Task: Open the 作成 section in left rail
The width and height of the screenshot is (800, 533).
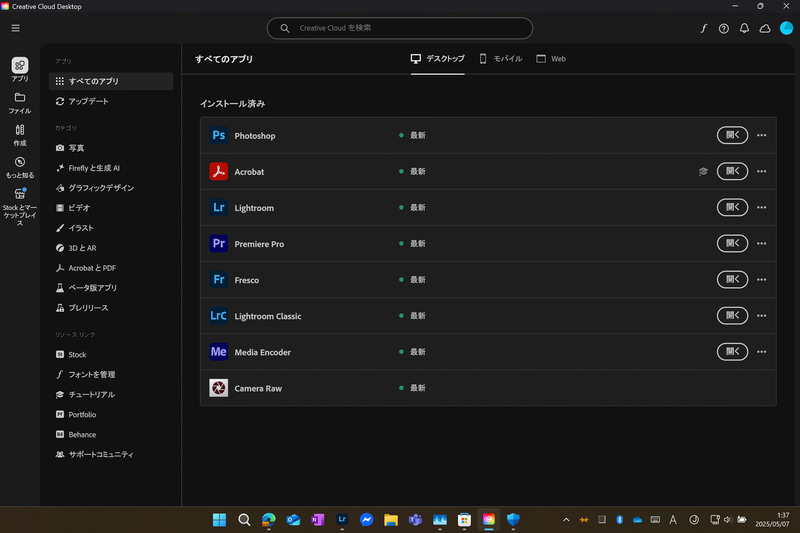Action: point(20,135)
